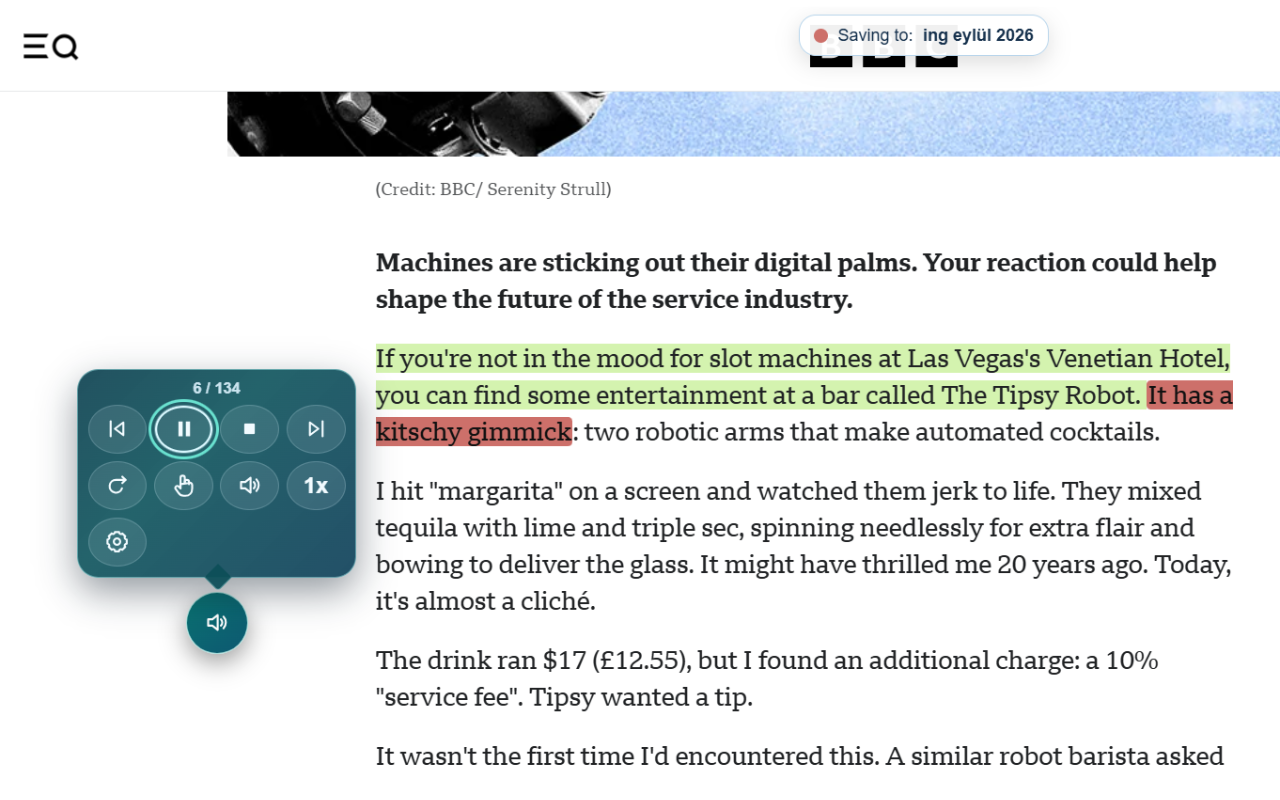Click the red highlighted 'kitschy gimmick' text
Image resolution: width=1280 pixels, height=800 pixels.
tap(474, 432)
